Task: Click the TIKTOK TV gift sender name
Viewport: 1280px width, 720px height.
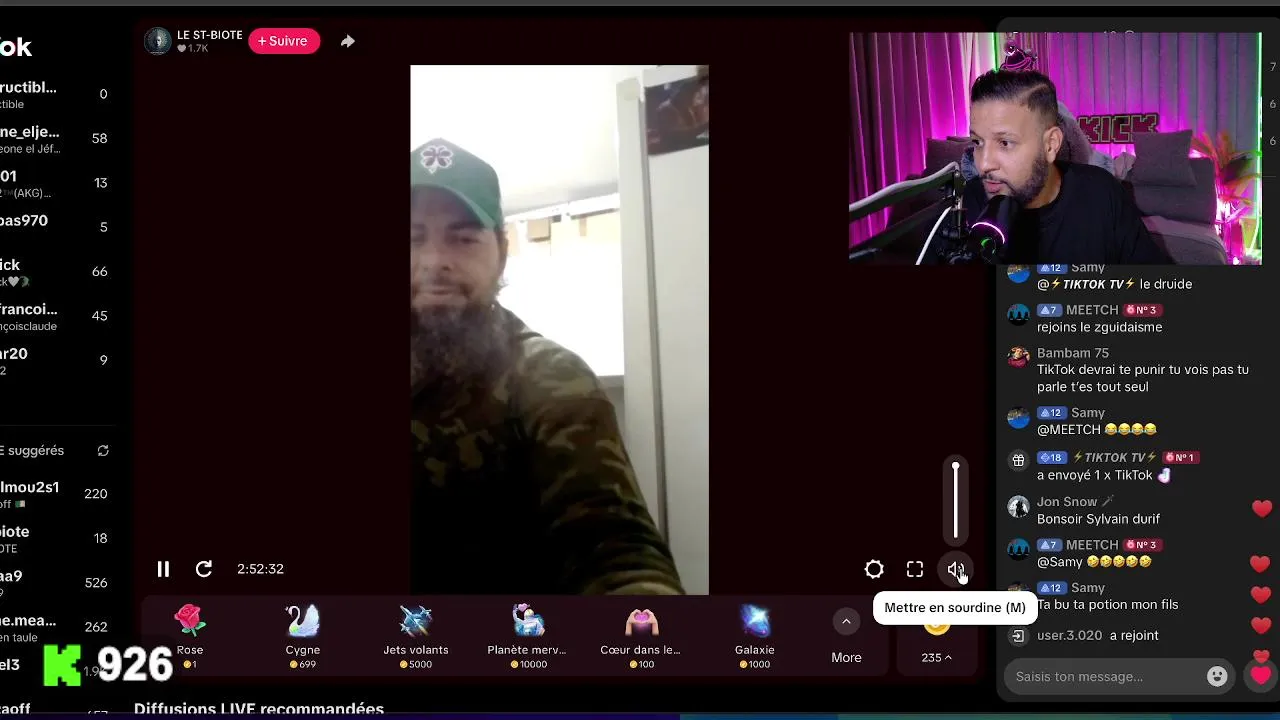Action: [x=1114, y=458]
